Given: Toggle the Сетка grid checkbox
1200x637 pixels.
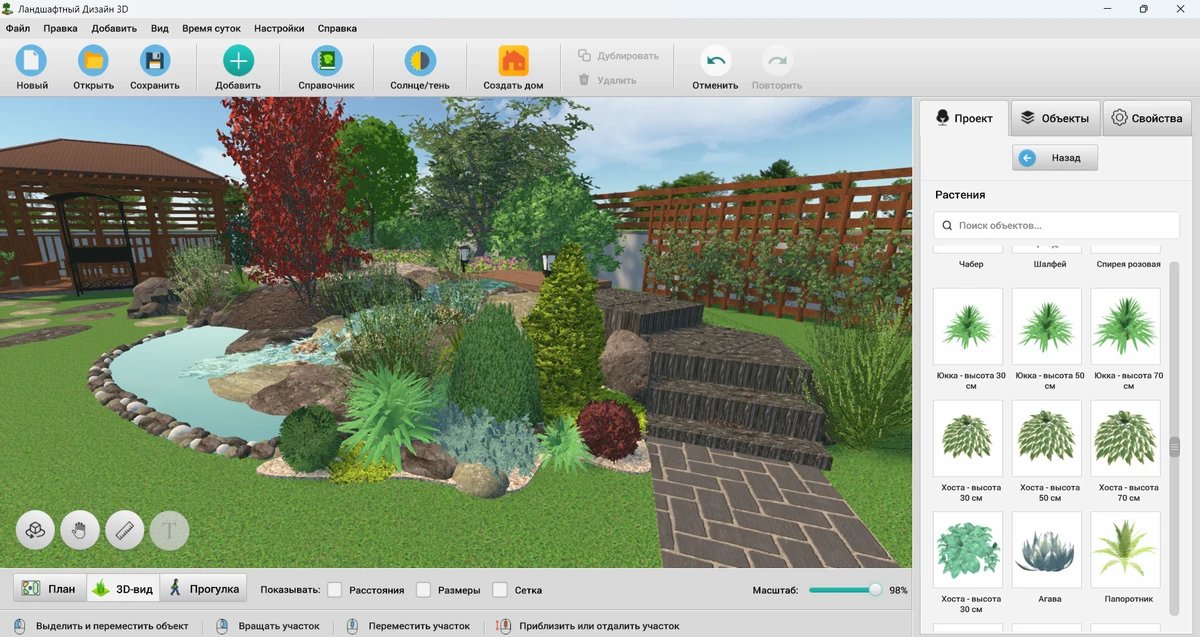Looking at the screenshot, I should (500, 590).
